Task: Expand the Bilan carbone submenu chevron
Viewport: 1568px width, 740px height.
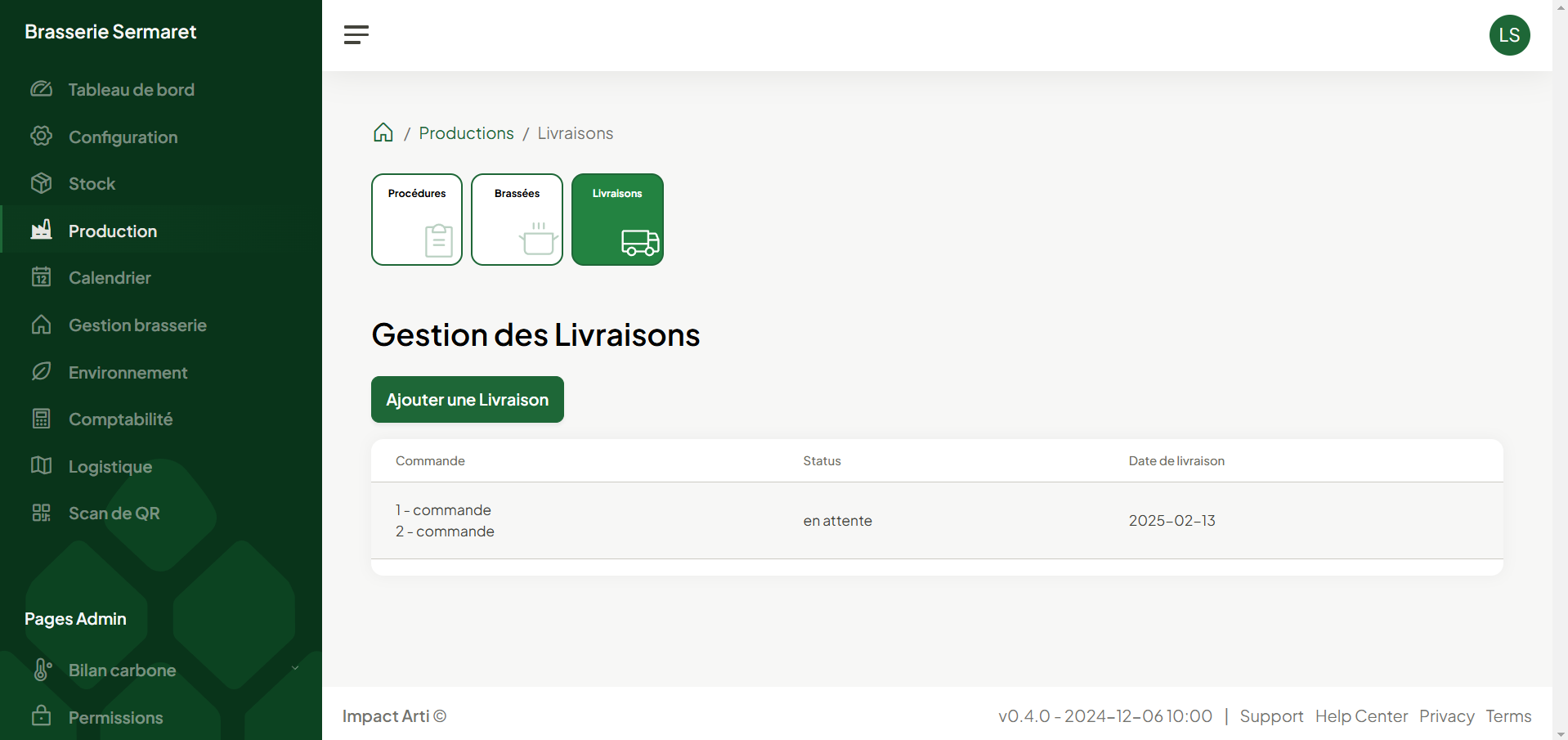Action: click(295, 669)
